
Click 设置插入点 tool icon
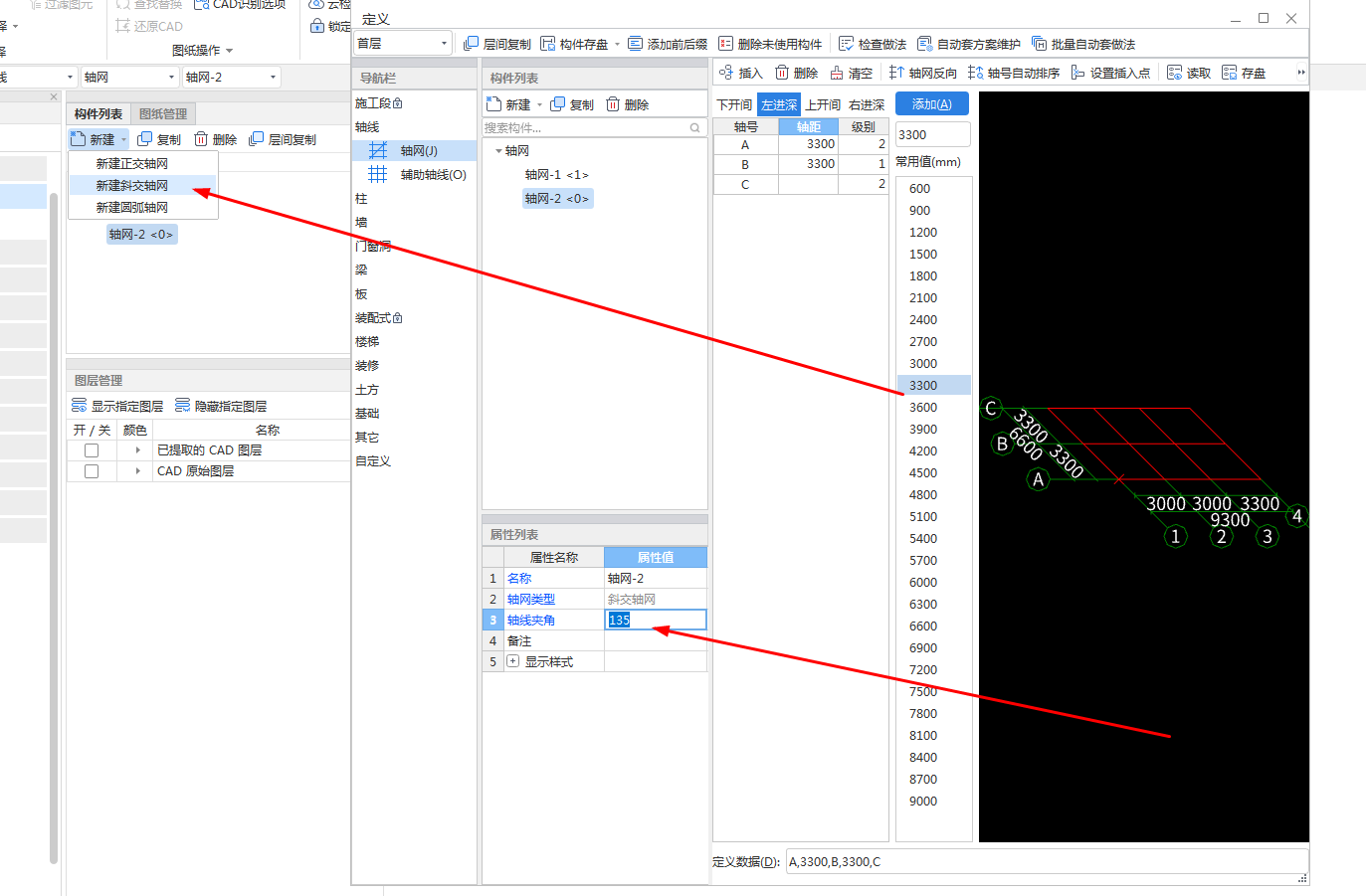click(1078, 73)
